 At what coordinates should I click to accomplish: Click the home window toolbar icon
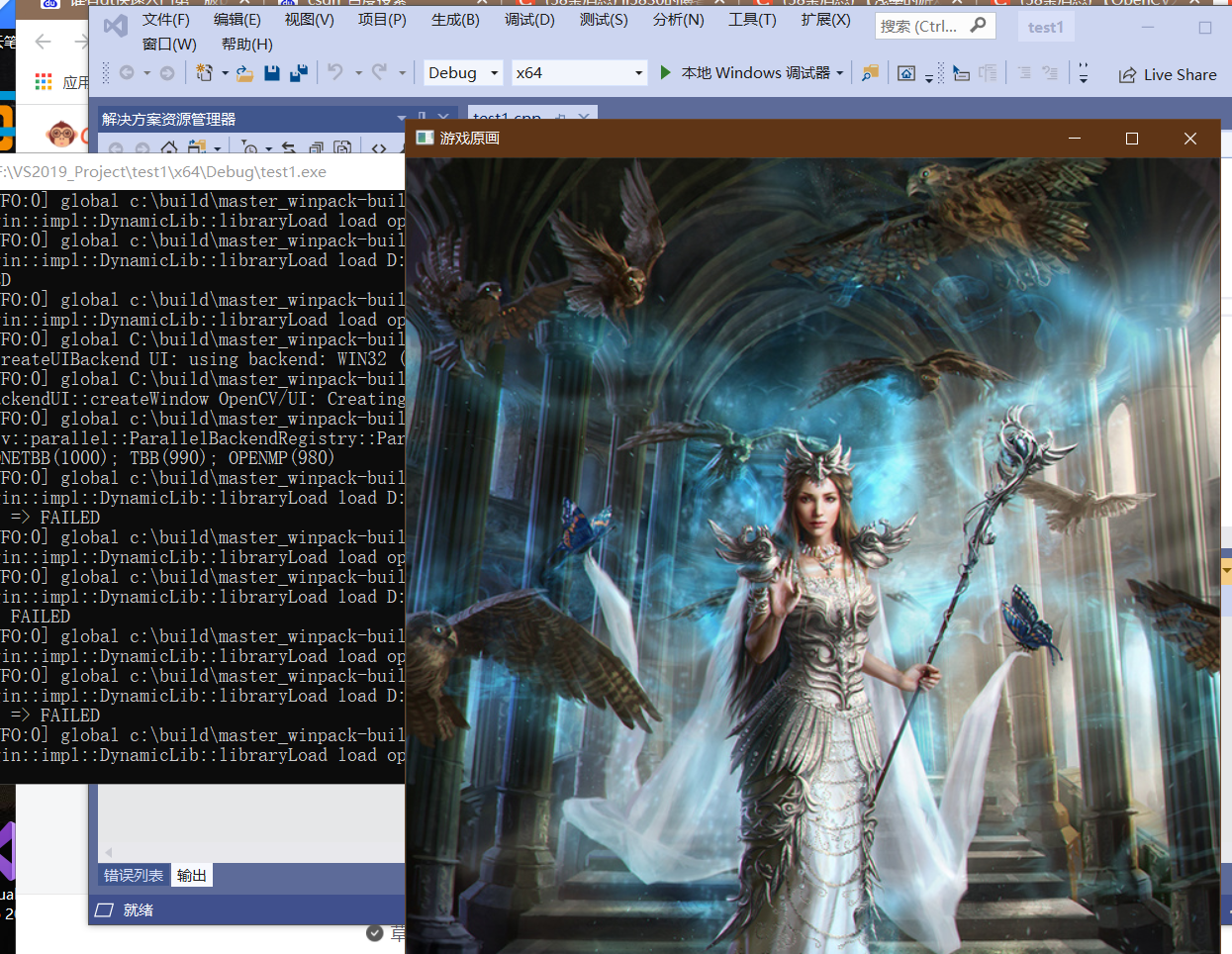(906, 73)
